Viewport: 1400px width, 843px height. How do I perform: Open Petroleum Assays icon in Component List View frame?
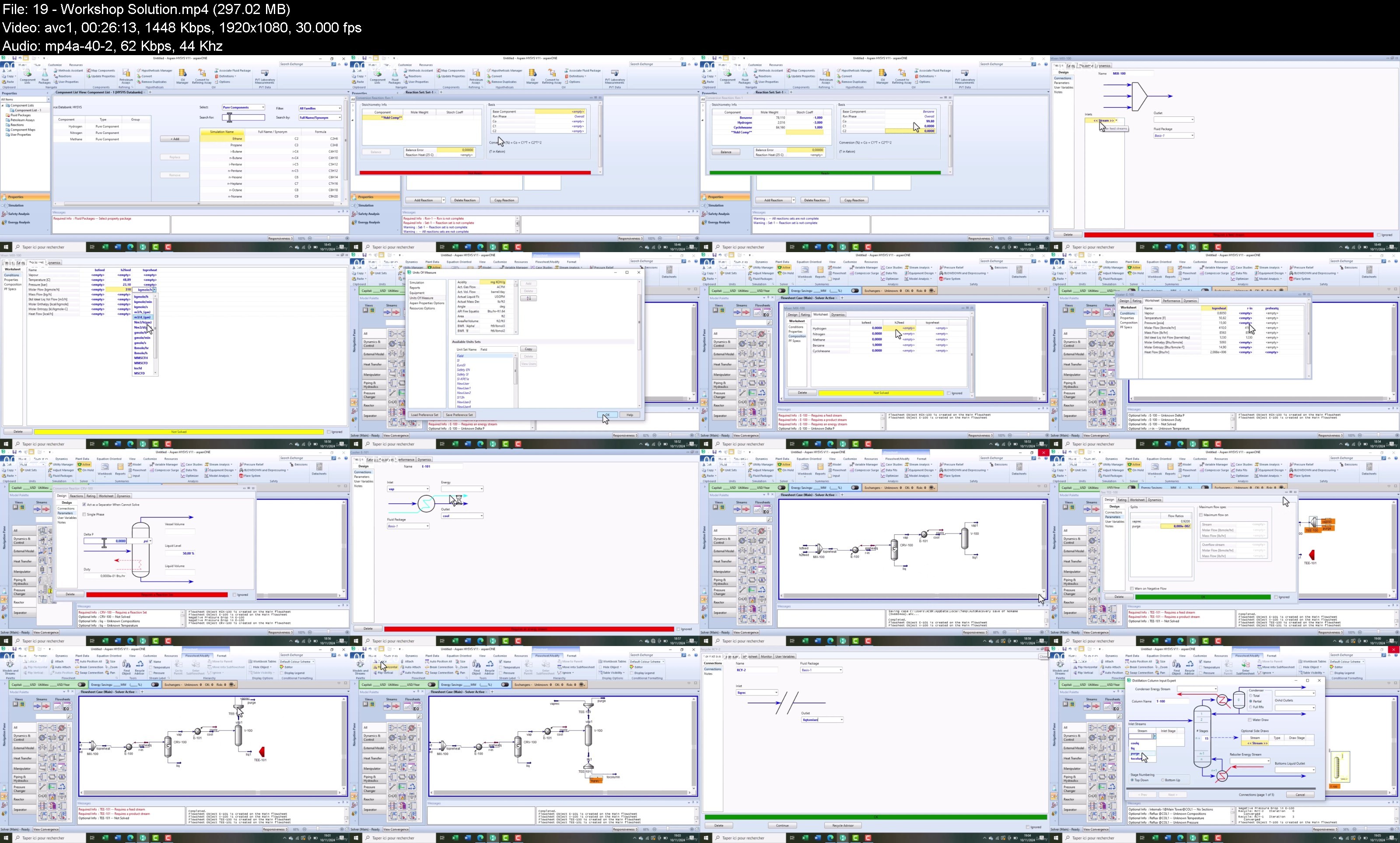click(x=126, y=73)
